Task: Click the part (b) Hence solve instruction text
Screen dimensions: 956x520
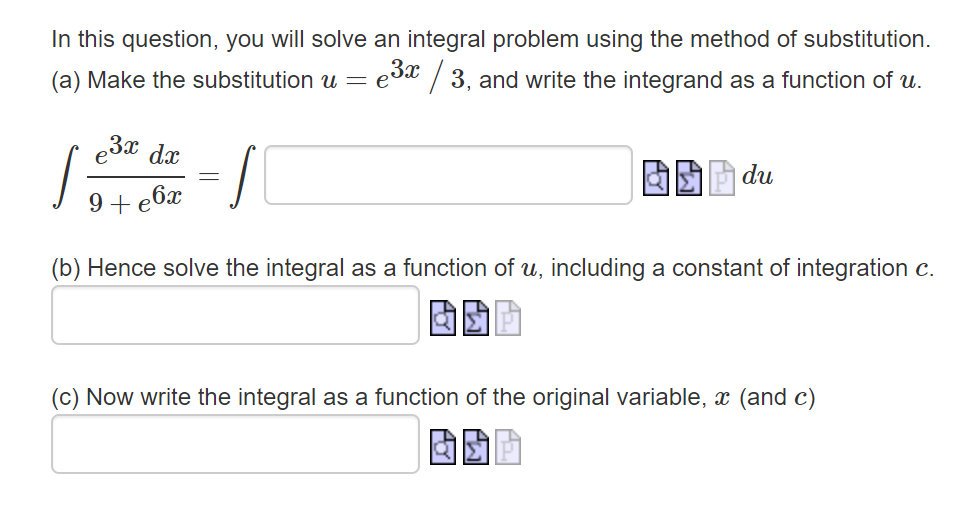Action: 492,268
